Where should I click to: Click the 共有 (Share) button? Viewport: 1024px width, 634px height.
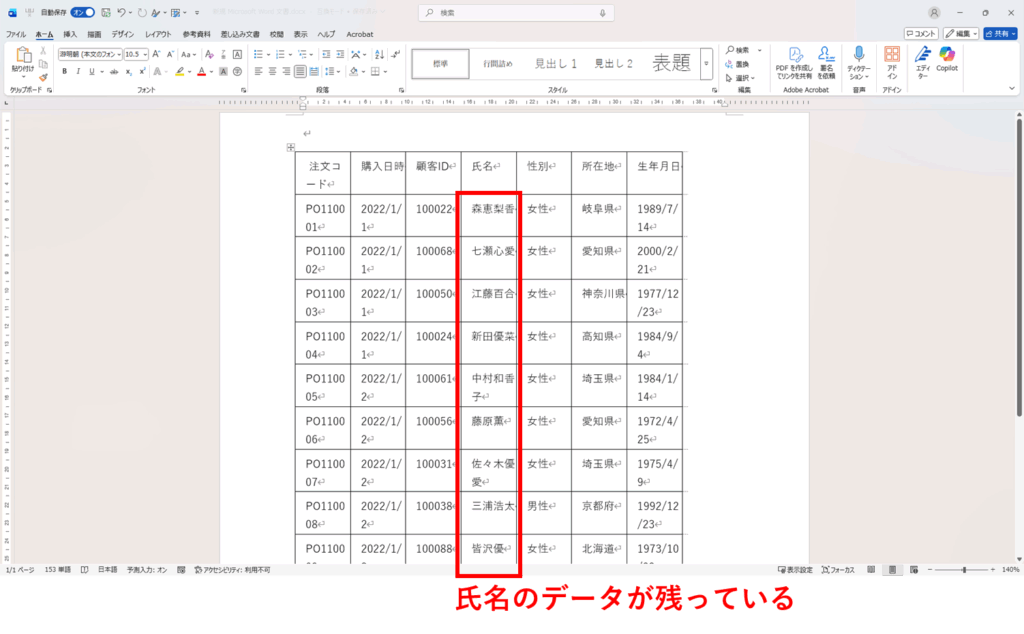(x=999, y=34)
